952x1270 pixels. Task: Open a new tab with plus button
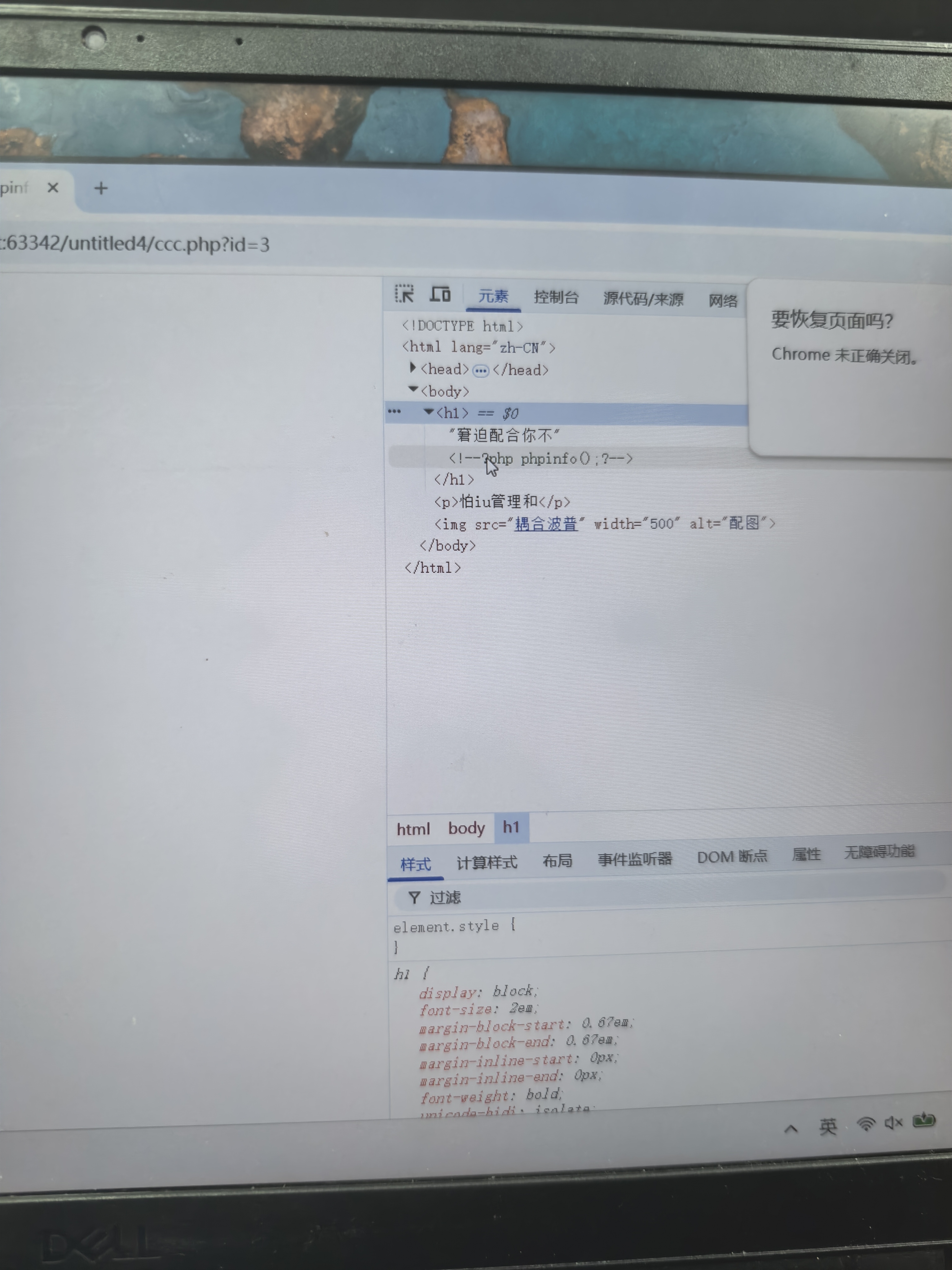point(101,188)
